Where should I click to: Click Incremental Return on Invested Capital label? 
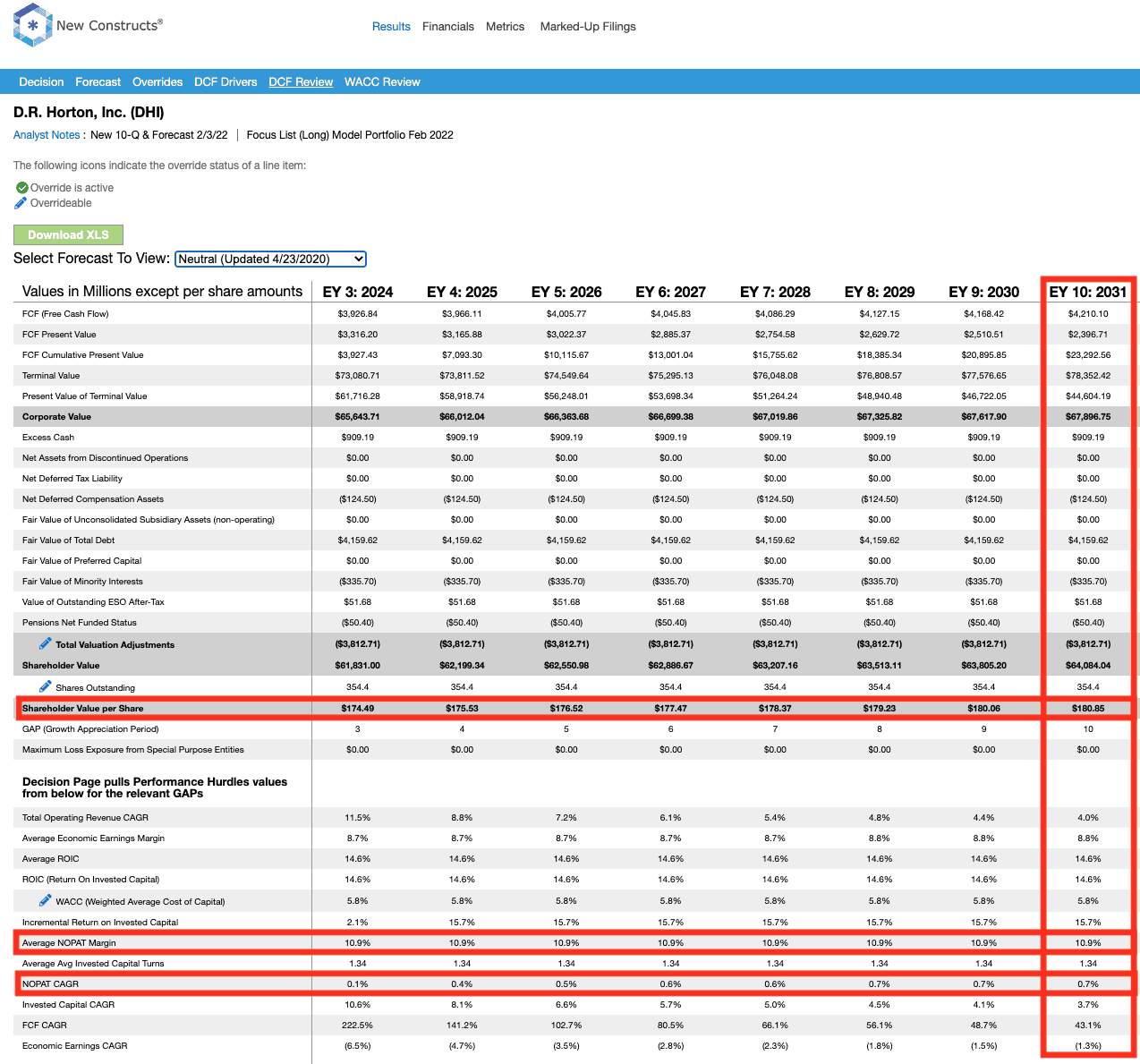[100, 923]
